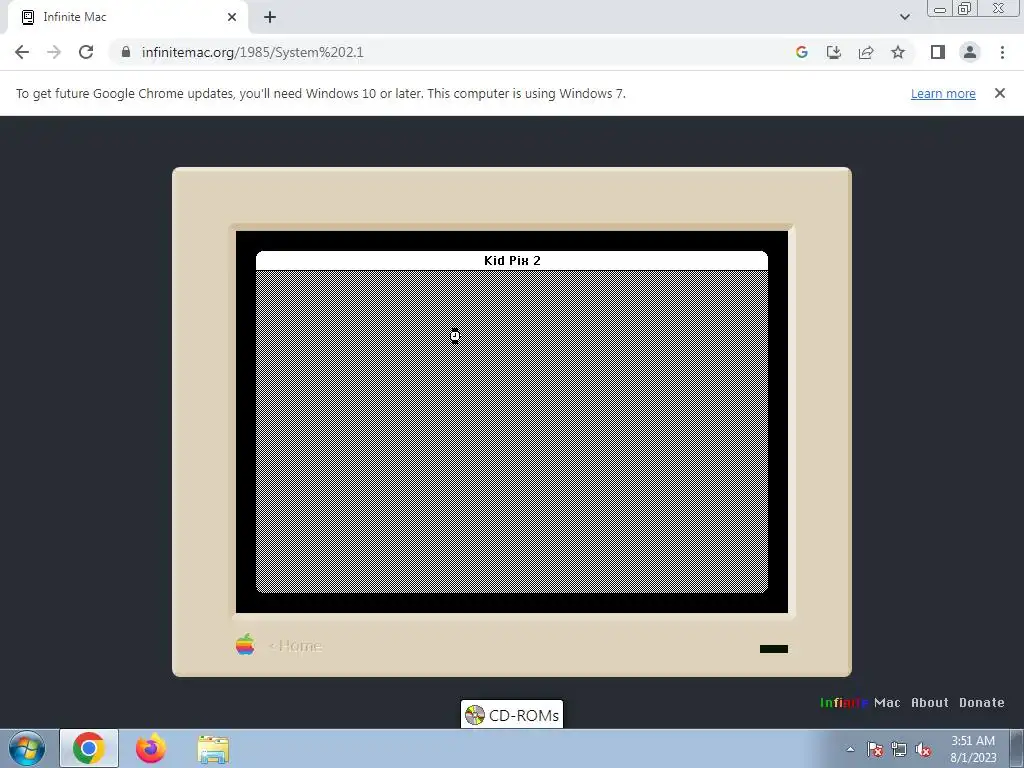This screenshot has width=1024, height=768.
Task: Click the Infinite Mac footer link
Action: click(x=859, y=703)
